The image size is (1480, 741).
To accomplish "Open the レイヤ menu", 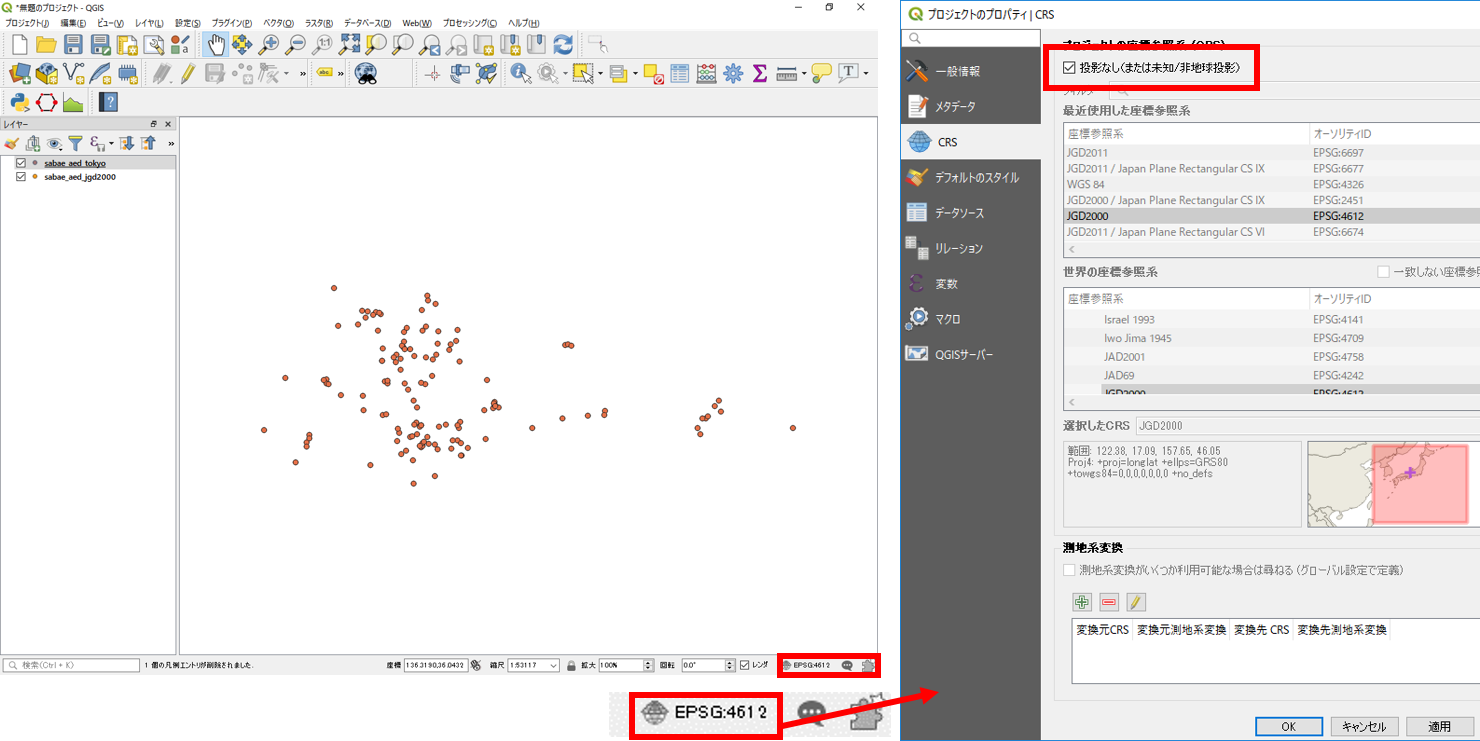I will tap(149, 22).
